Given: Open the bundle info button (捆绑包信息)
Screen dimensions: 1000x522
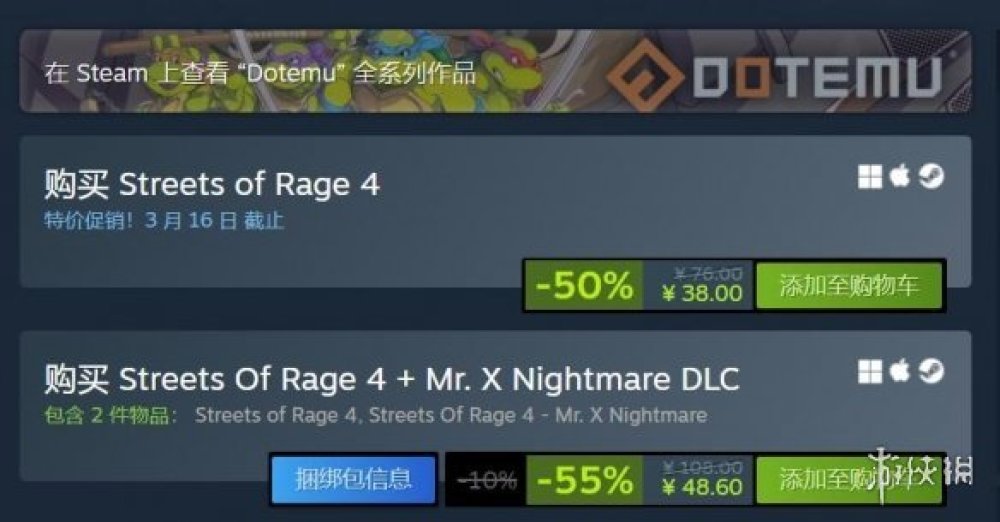Looking at the screenshot, I should [353, 479].
